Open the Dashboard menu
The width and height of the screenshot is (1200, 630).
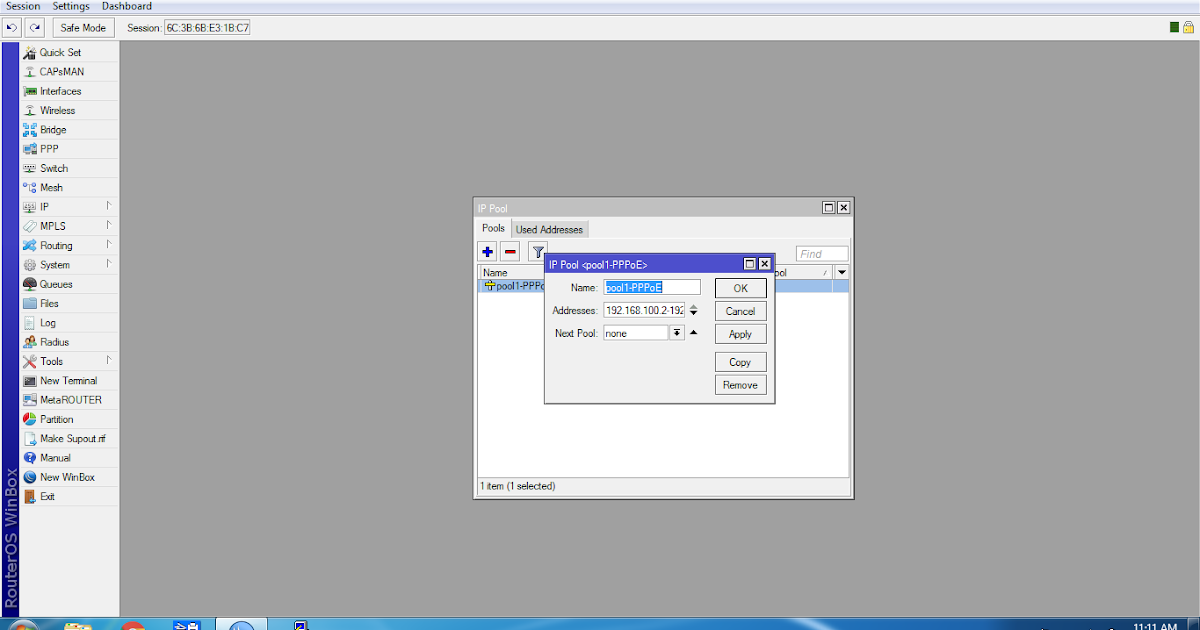(127, 6)
